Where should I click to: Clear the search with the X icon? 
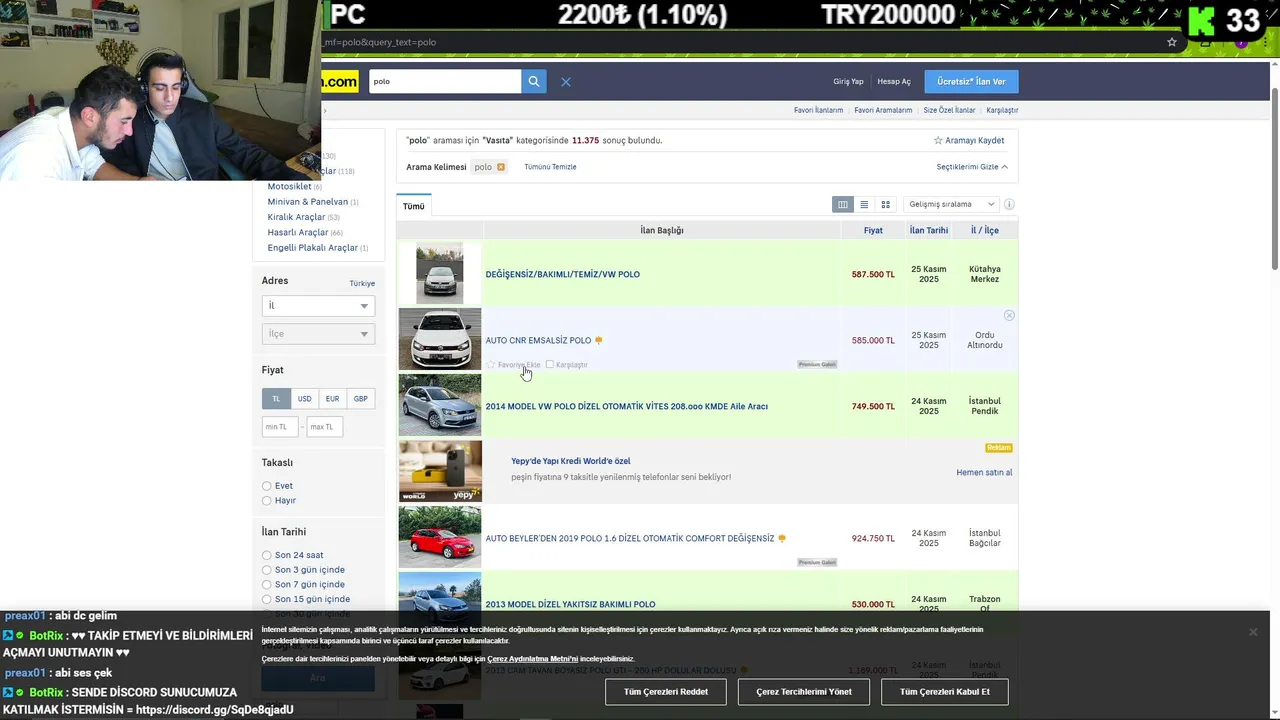[x=566, y=82]
